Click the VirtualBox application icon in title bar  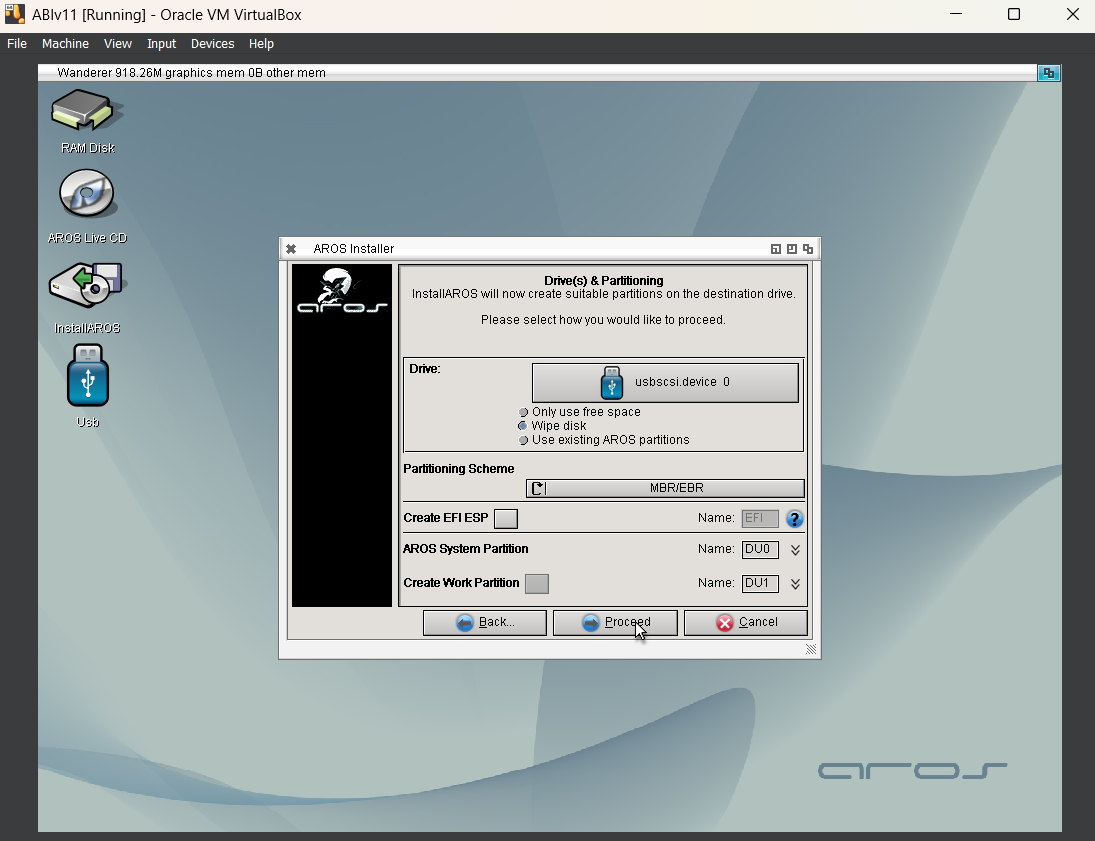coord(14,14)
